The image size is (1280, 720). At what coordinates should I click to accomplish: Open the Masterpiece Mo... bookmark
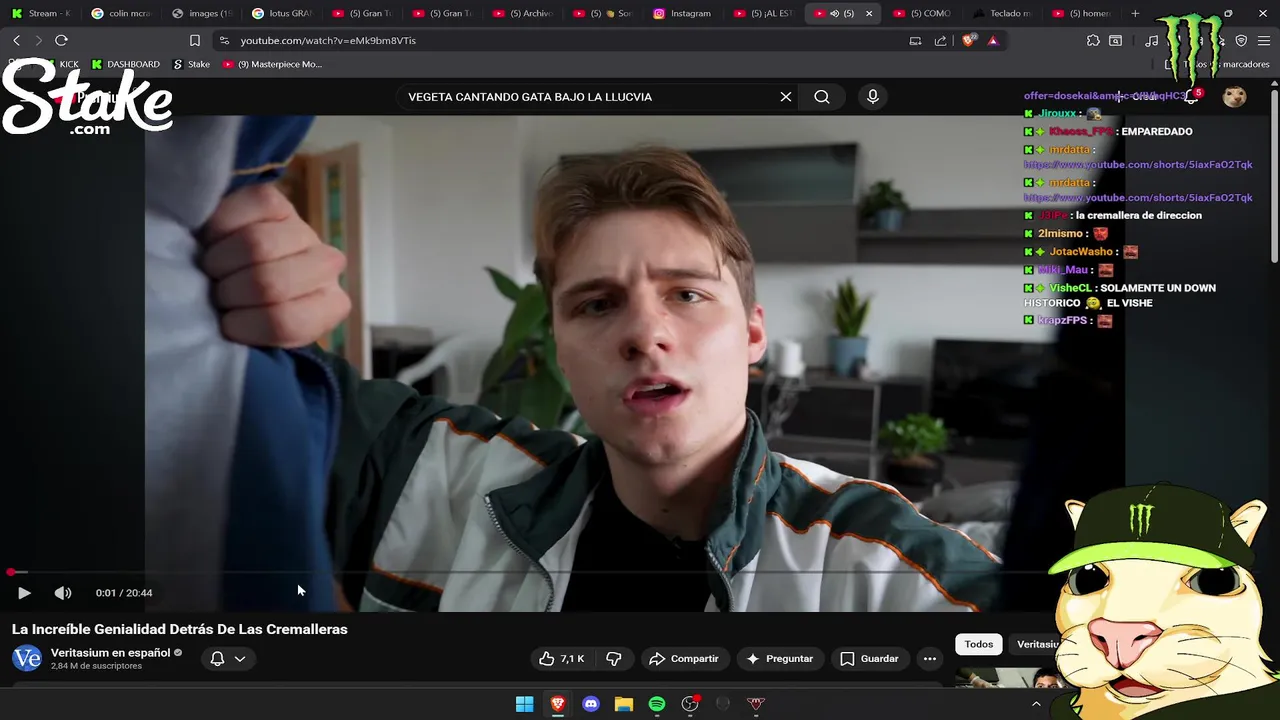point(272,64)
